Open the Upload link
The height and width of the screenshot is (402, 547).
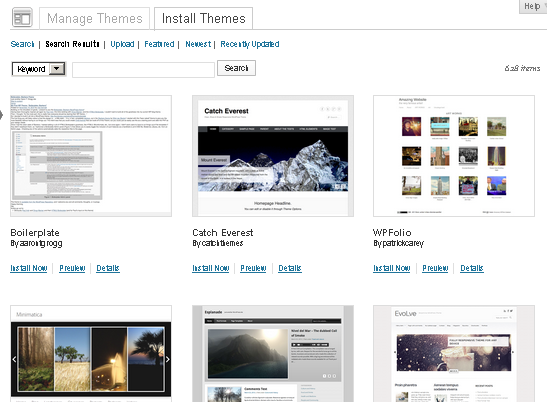point(122,44)
